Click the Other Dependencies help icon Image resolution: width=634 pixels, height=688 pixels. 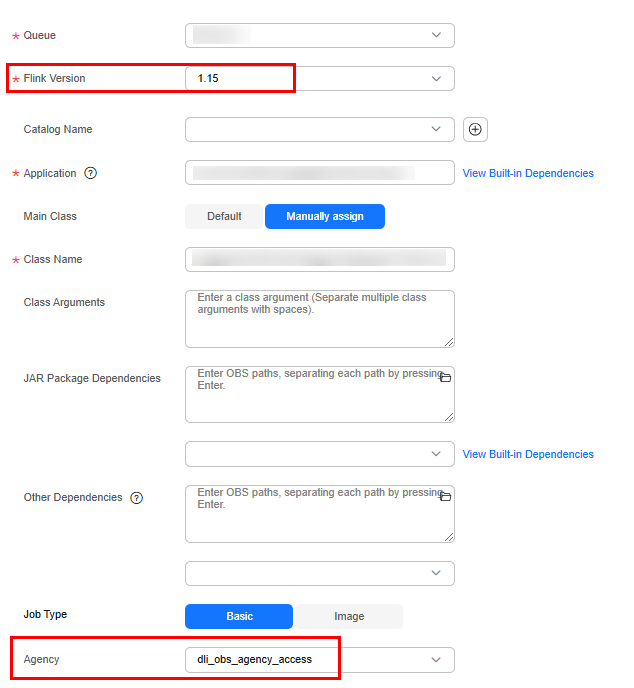(137, 497)
